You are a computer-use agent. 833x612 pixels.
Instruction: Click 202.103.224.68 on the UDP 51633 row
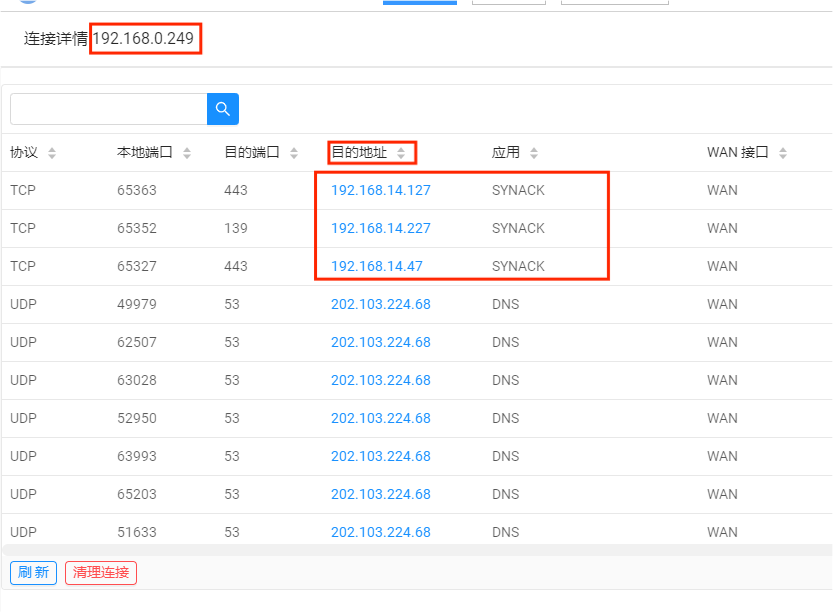pos(380,532)
